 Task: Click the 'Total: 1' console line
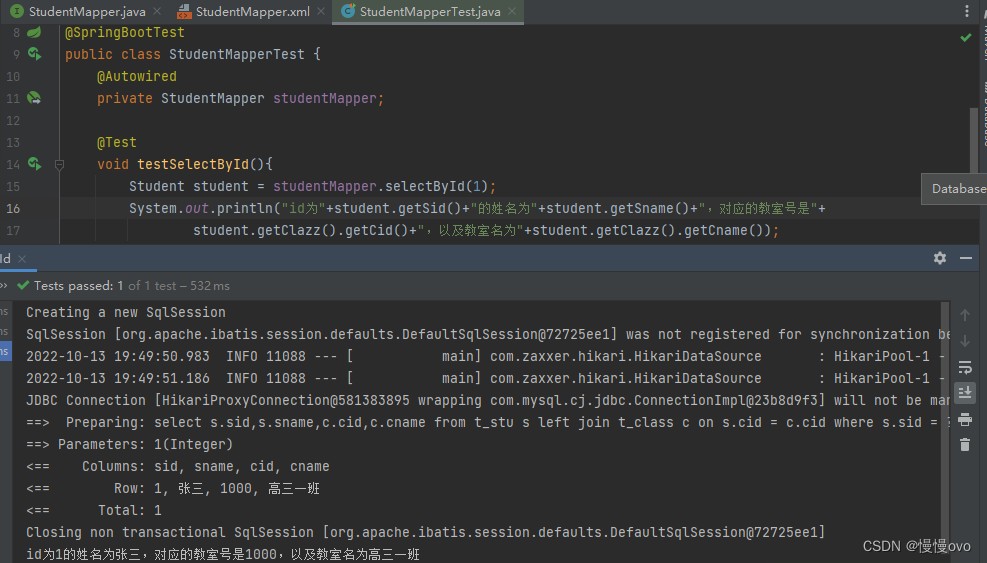click(93, 511)
